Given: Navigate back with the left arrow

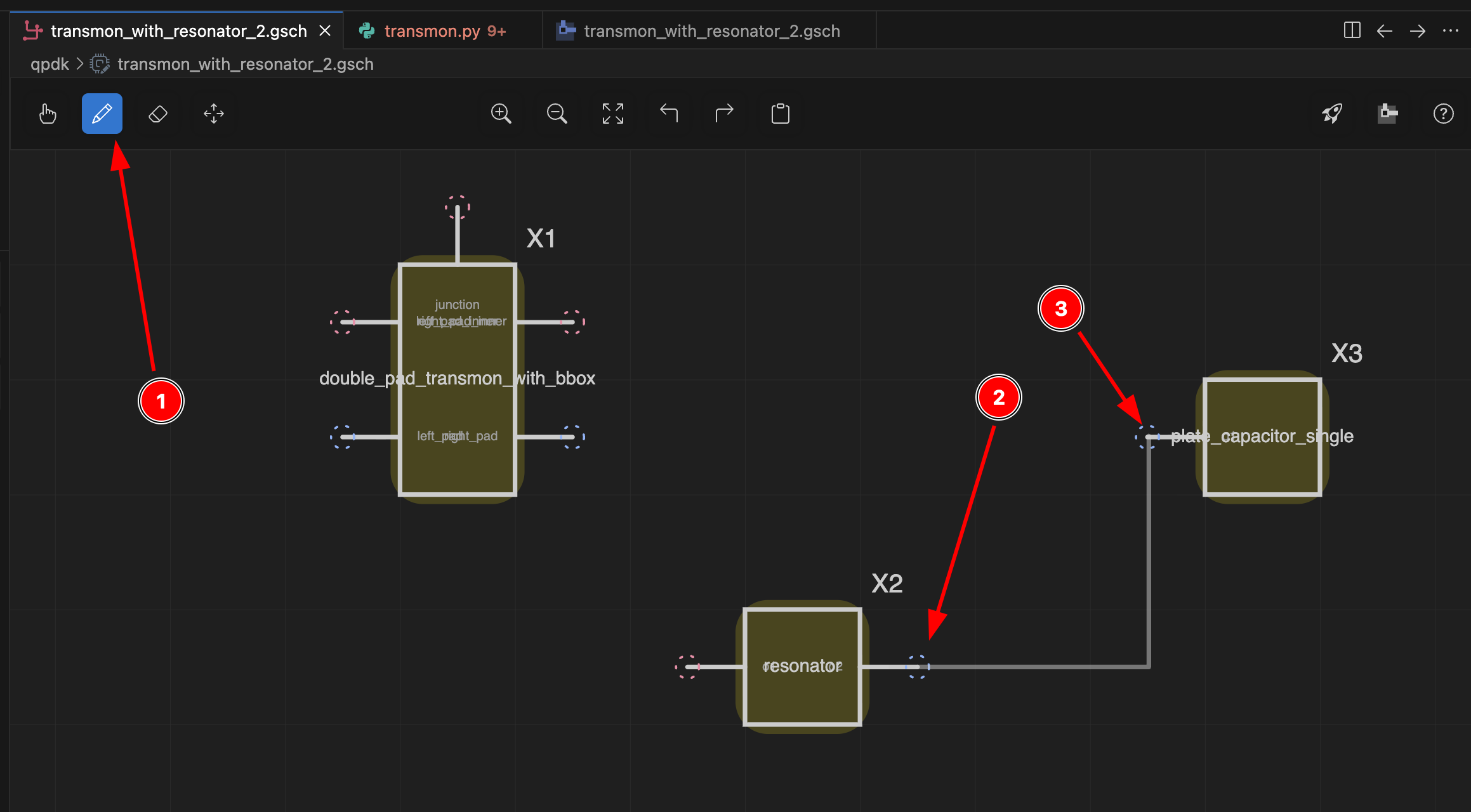Looking at the screenshot, I should (x=1385, y=30).
